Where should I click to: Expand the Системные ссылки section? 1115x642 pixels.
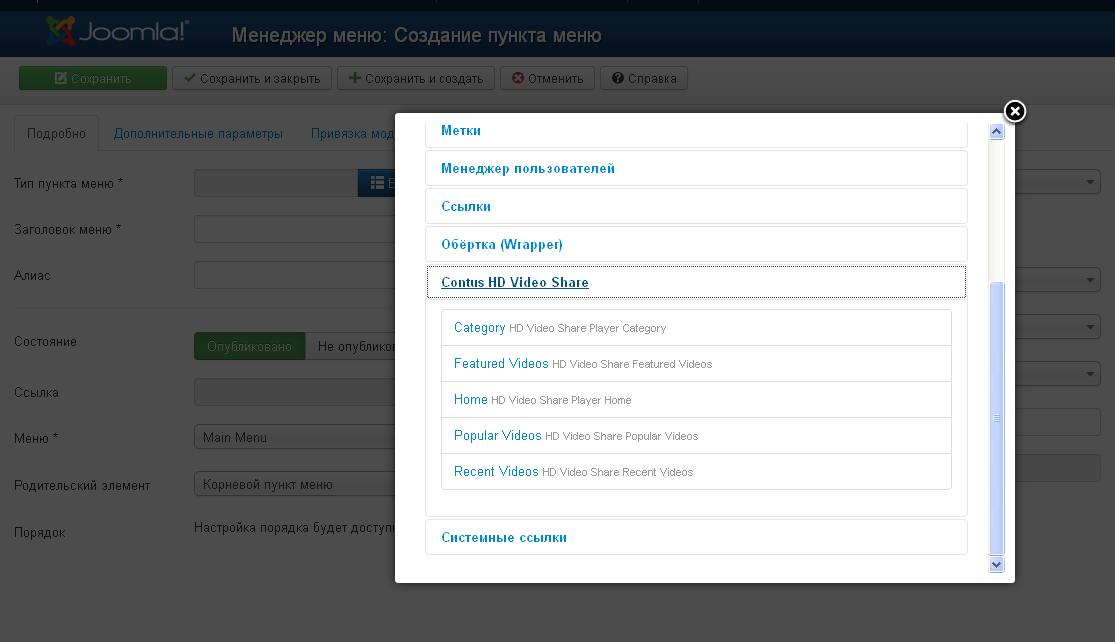tap(503, 537)
